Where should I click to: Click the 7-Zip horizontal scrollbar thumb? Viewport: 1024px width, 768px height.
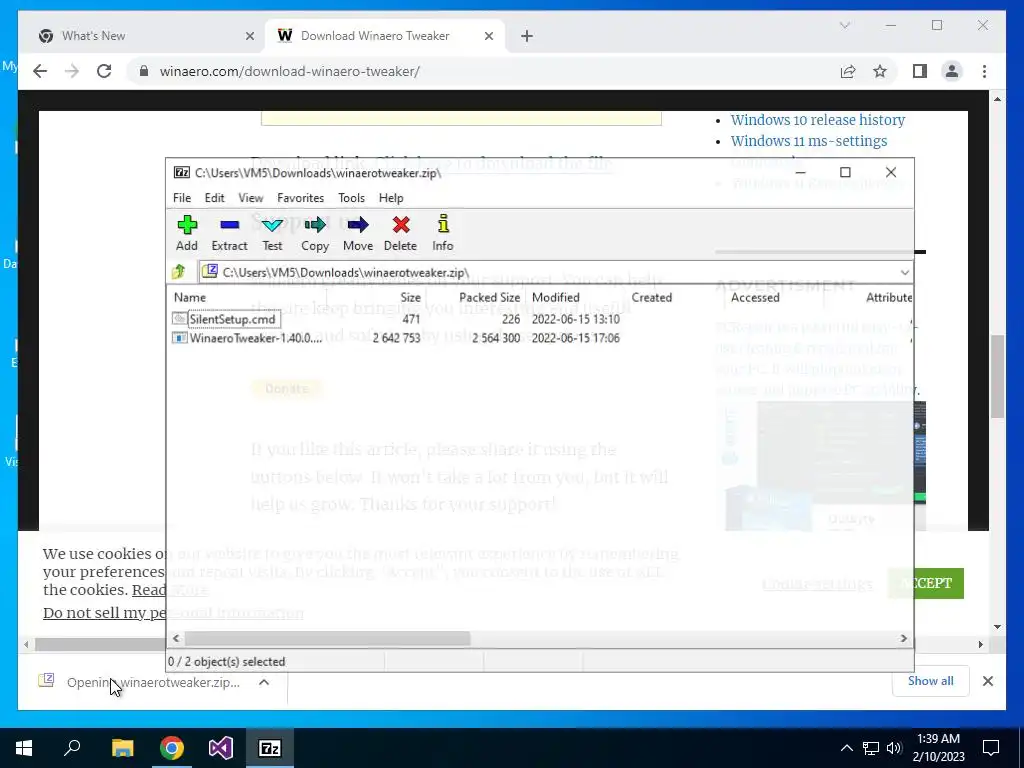(x=327, y=638)
